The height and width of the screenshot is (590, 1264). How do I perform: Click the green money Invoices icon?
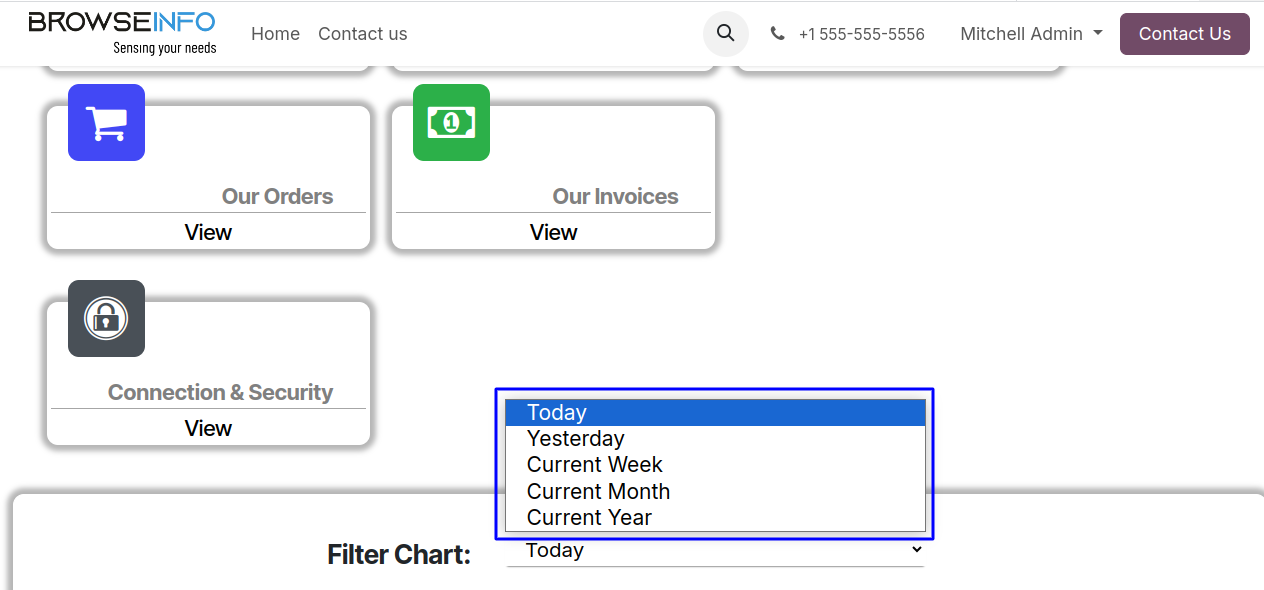(x=451, y=122)
